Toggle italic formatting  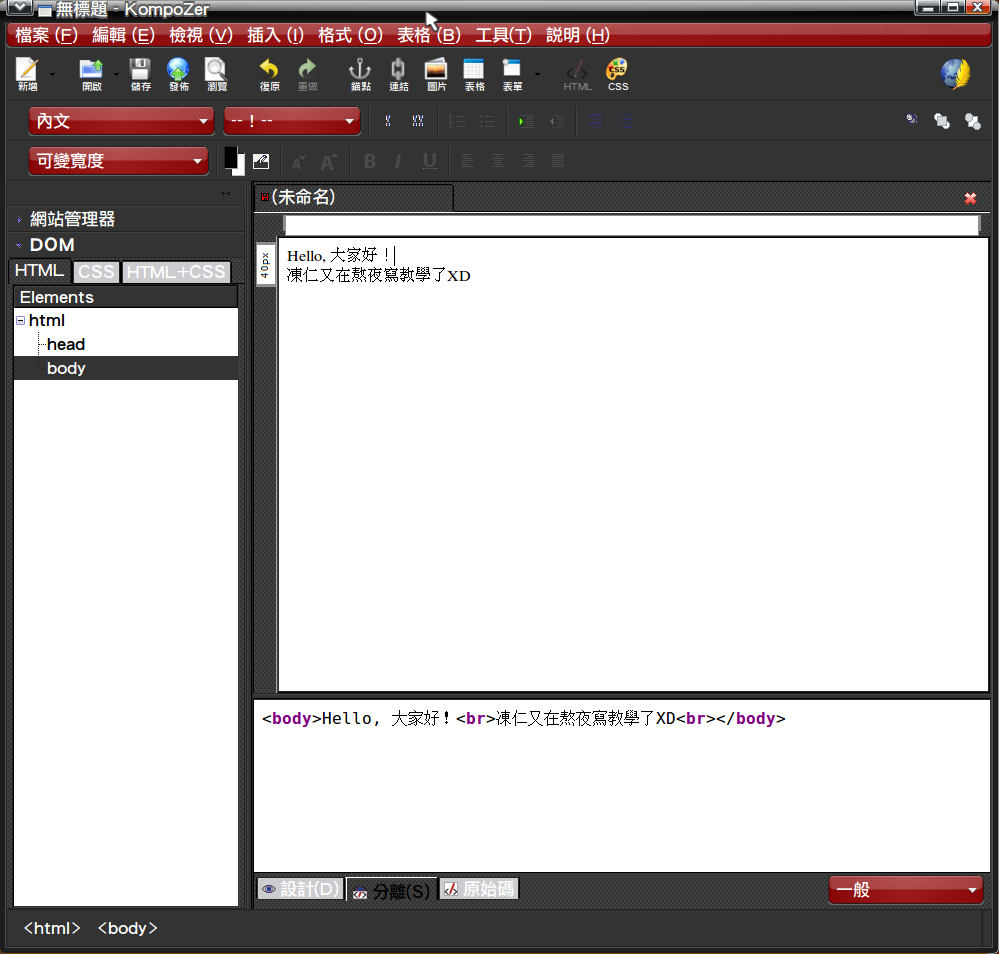coord(399,161)
